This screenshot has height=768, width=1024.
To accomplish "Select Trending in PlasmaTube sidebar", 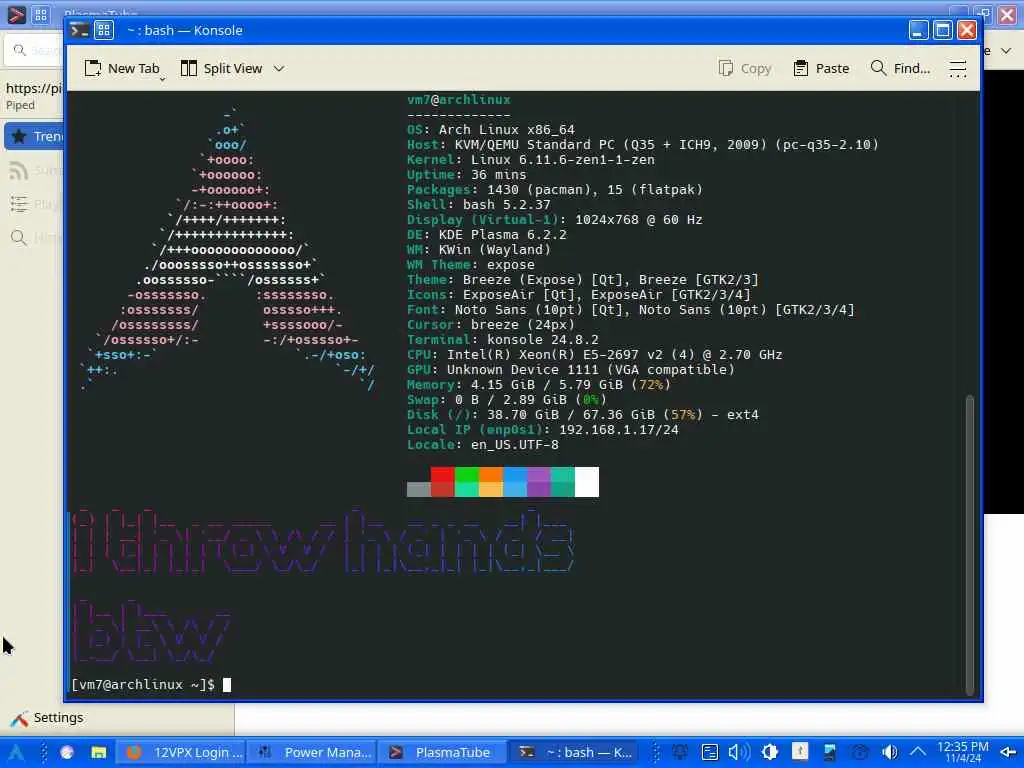I will tap(34, 136).
